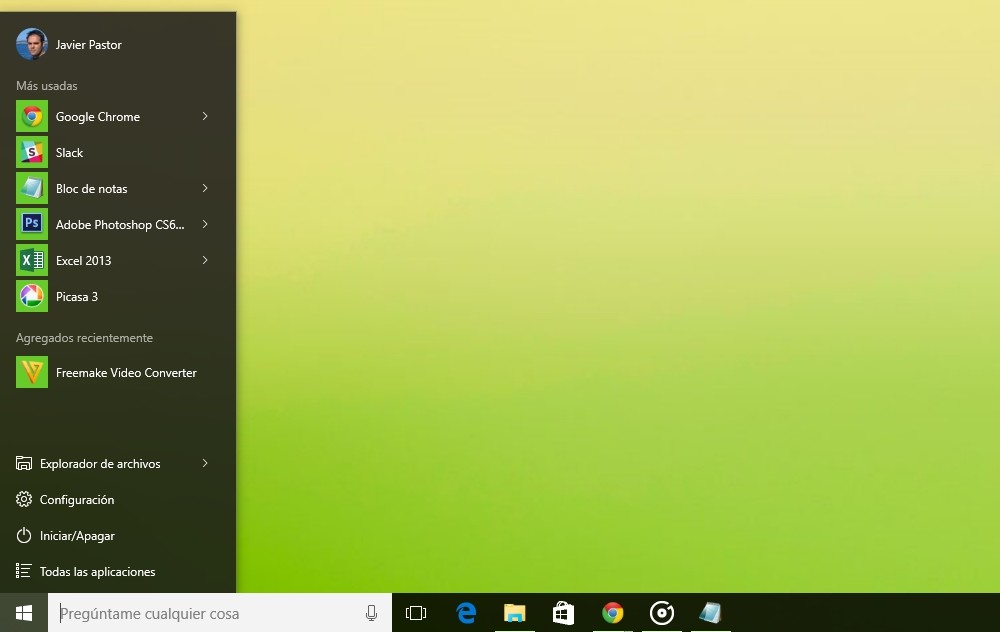
Task: Open the Windows Store from the taskbar
Action: coord(563,613)
